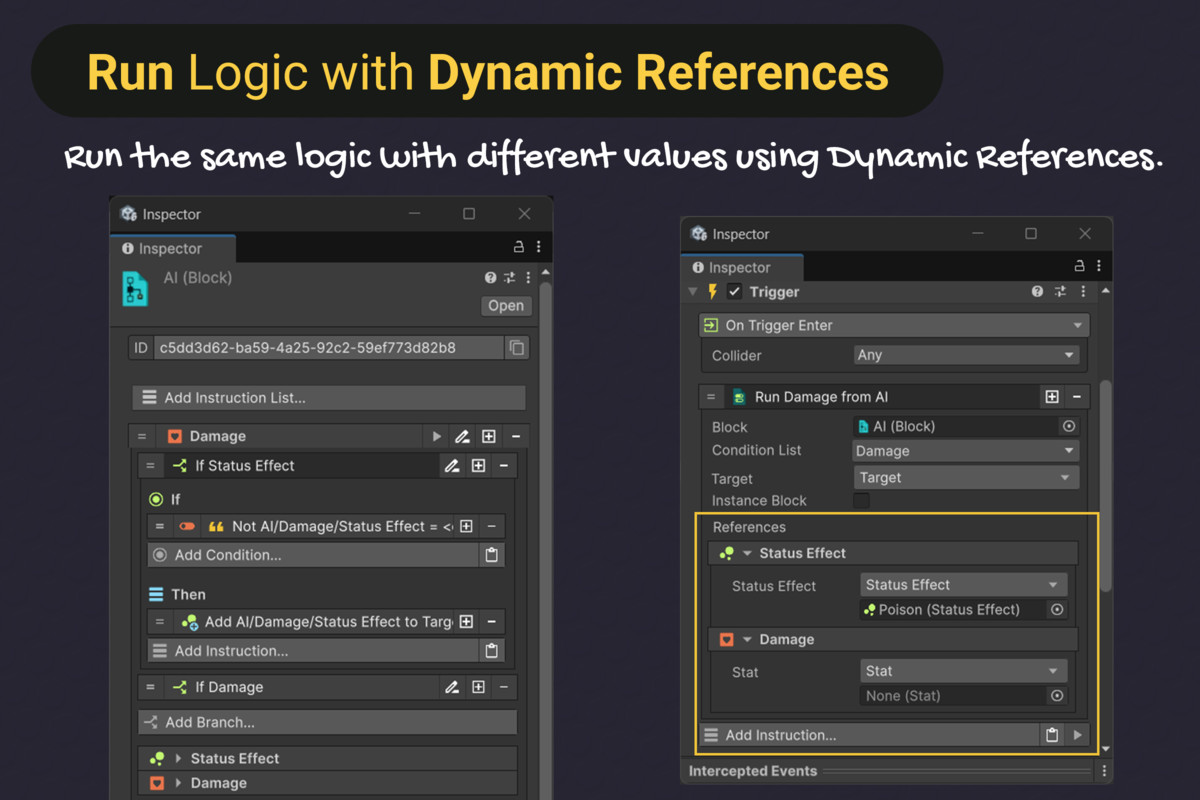Select the Inspector tab in the left window
The width and height of the screenshot is (1200, 800).
170,249
